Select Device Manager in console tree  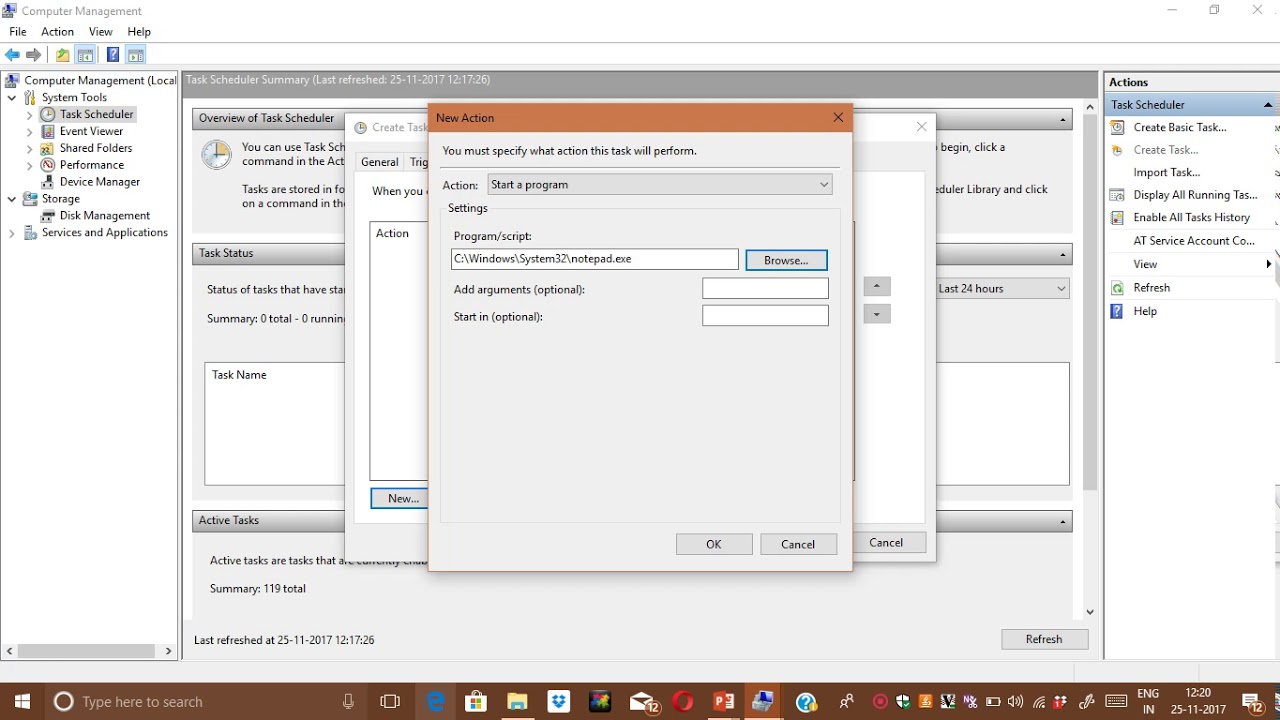tap(100, 182)
